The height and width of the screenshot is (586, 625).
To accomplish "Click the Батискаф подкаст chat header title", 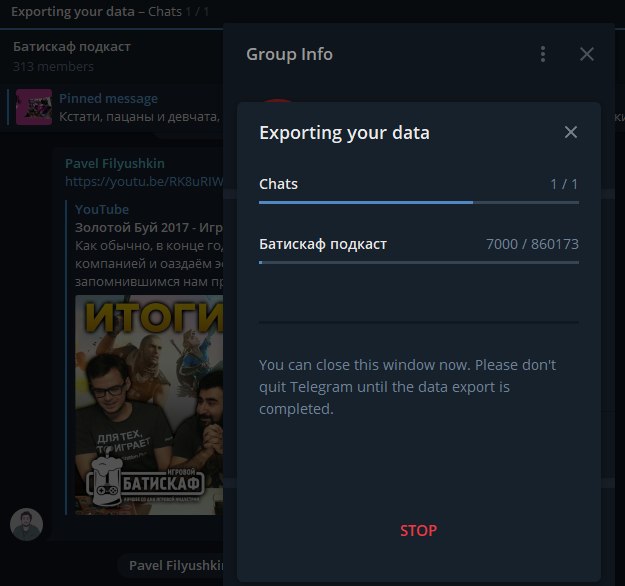I will tap(72, 47).
